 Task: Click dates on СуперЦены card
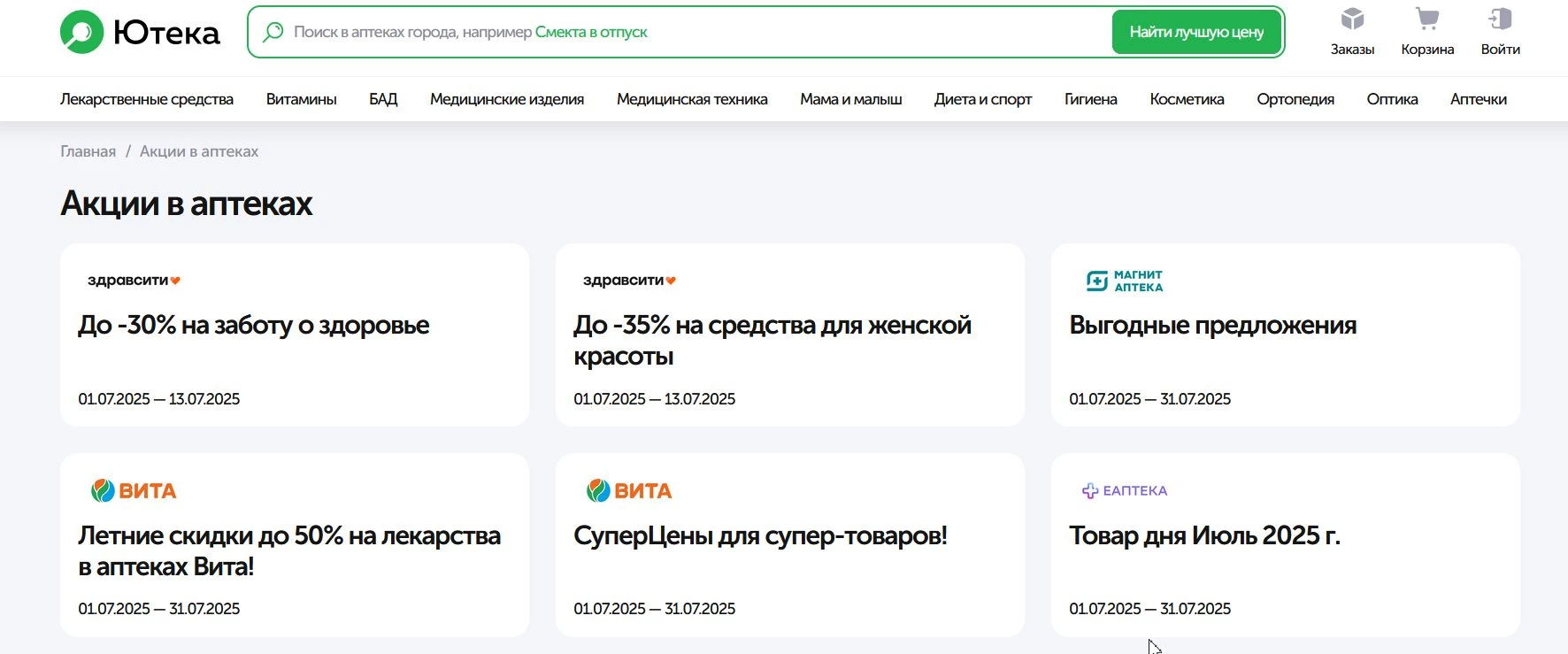click(654, 609)
